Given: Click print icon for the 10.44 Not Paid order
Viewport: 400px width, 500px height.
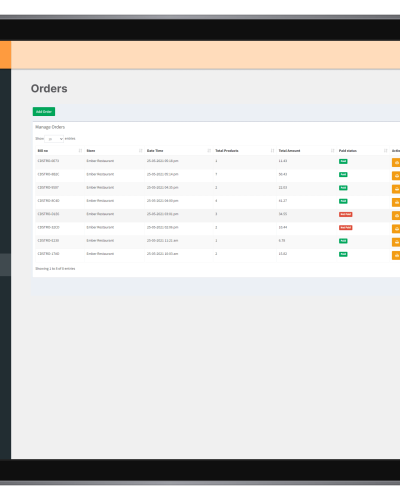Looking at the screenshot, I should coord(396,229).
